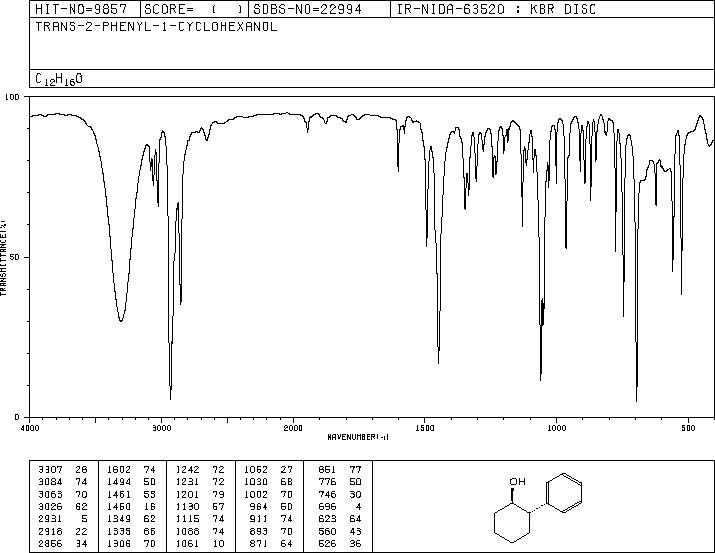This screenshot has width=715, height=553.
Task: Click the 696 peak table entry
Action: point(340,506)
